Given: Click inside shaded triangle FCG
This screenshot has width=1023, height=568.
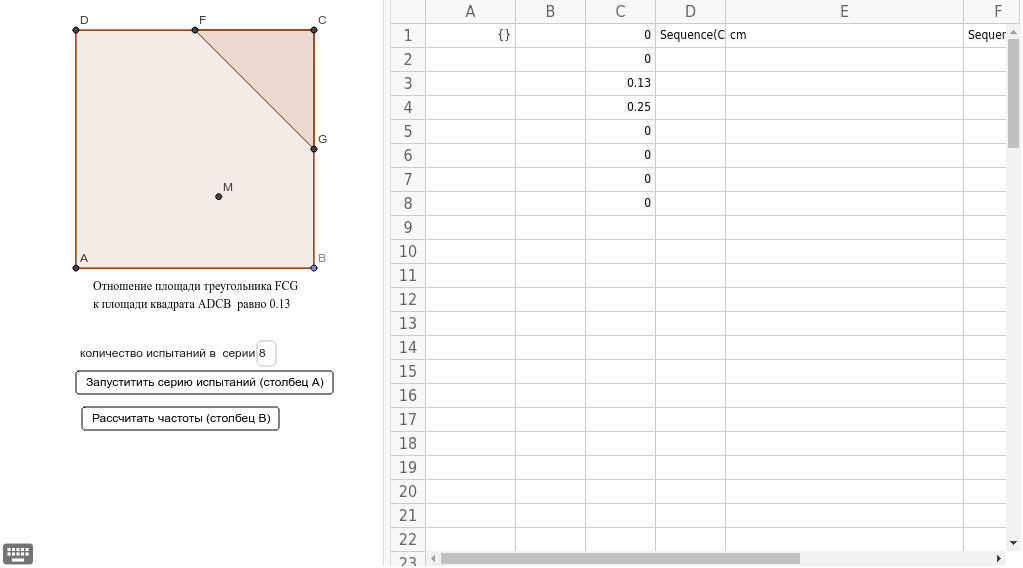Looking at the screenshot, I should tap(277, 68).
